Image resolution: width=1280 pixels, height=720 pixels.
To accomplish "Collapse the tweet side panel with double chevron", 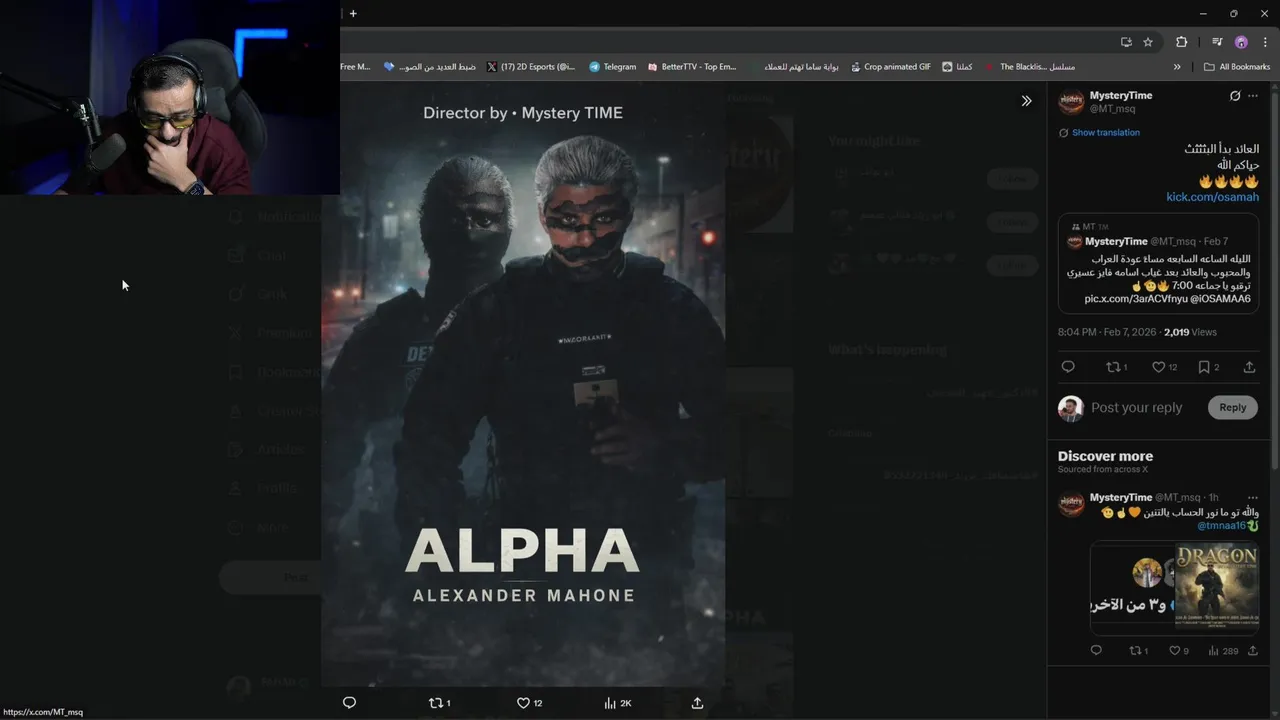I will point(1026,101).
